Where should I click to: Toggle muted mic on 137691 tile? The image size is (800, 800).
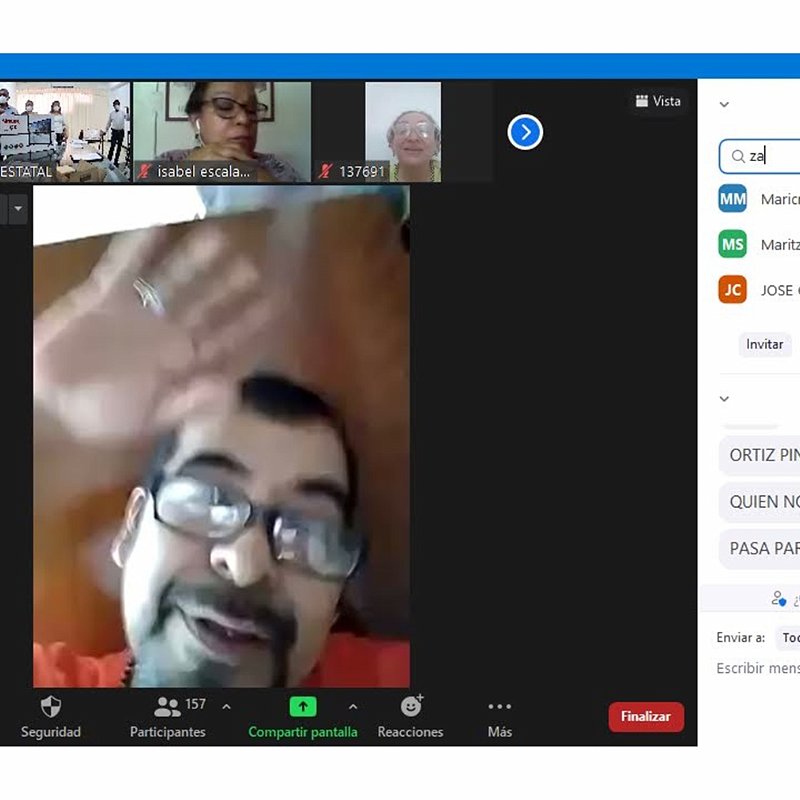[325, 171]
